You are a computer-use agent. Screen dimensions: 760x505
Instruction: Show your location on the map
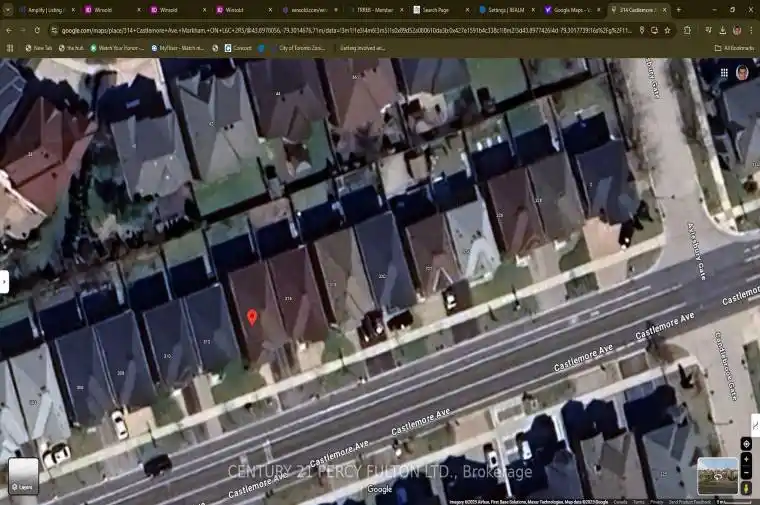(746, 443)
